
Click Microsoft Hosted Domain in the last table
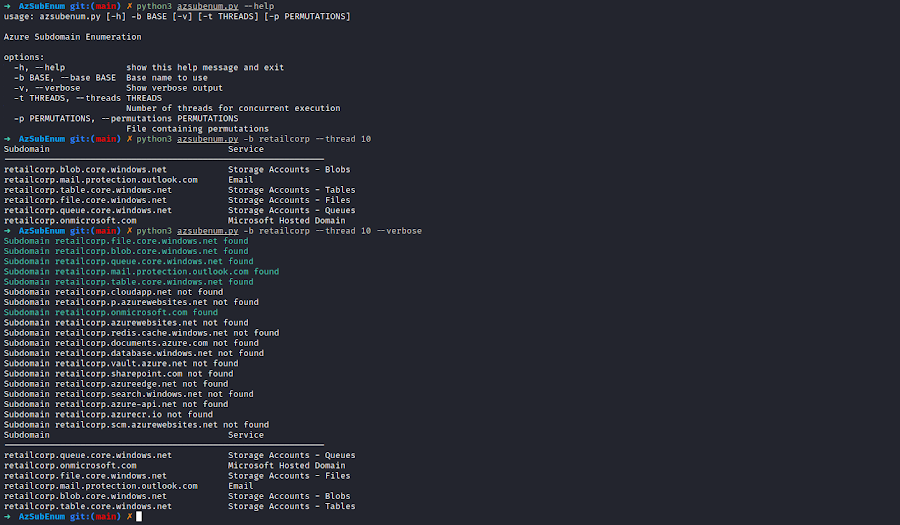point(286,466)
